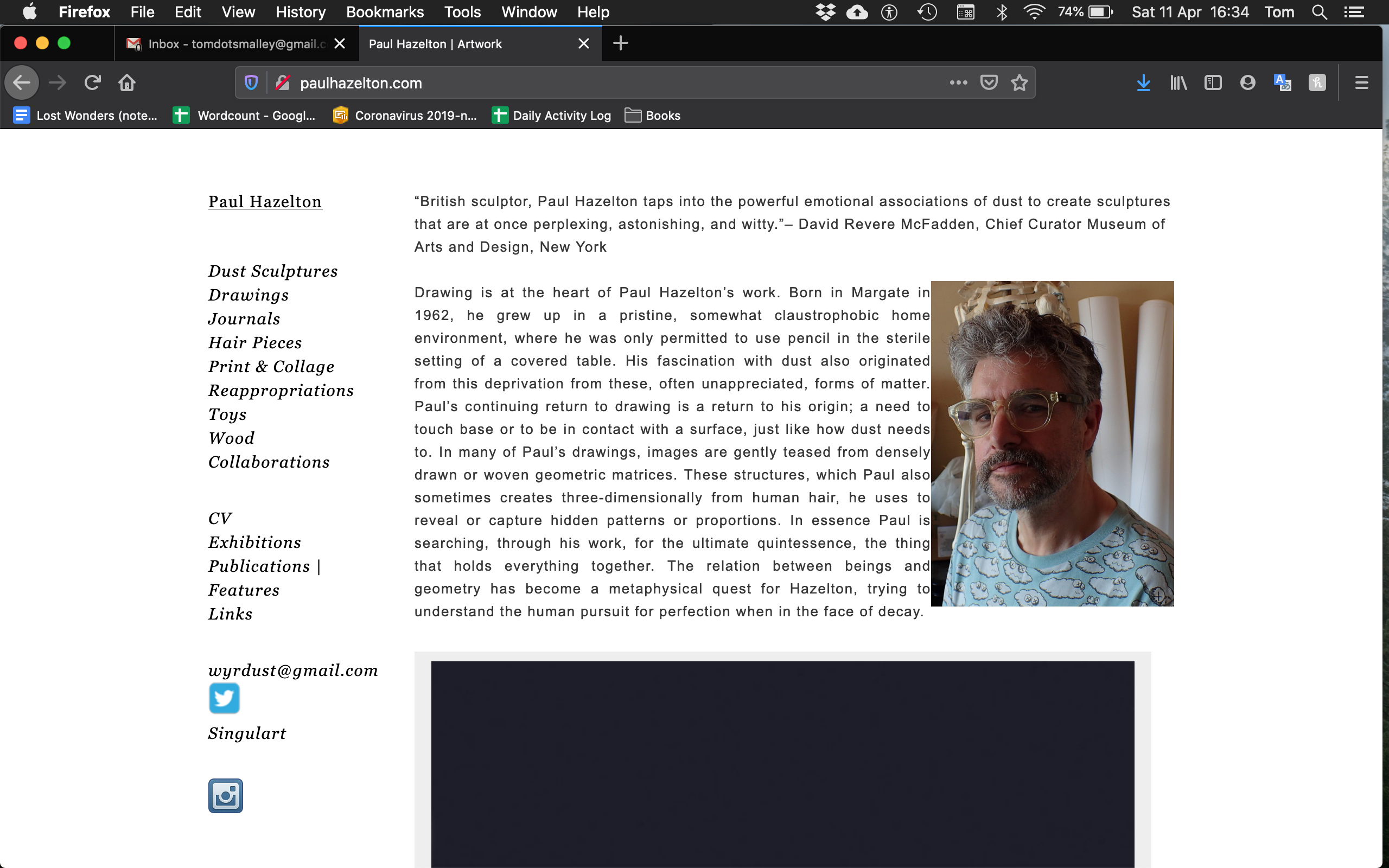The height and width of the screenshot is (868, 1389).
Task: Open the Firefox downloads arrow
Action: (x=1143, y=83)
